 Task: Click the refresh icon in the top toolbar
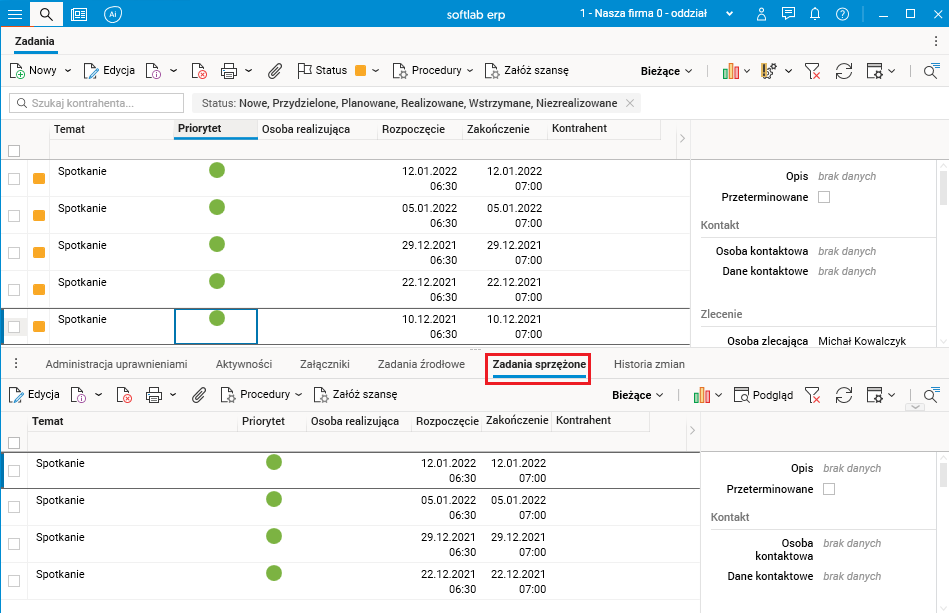tap(843, 71)
